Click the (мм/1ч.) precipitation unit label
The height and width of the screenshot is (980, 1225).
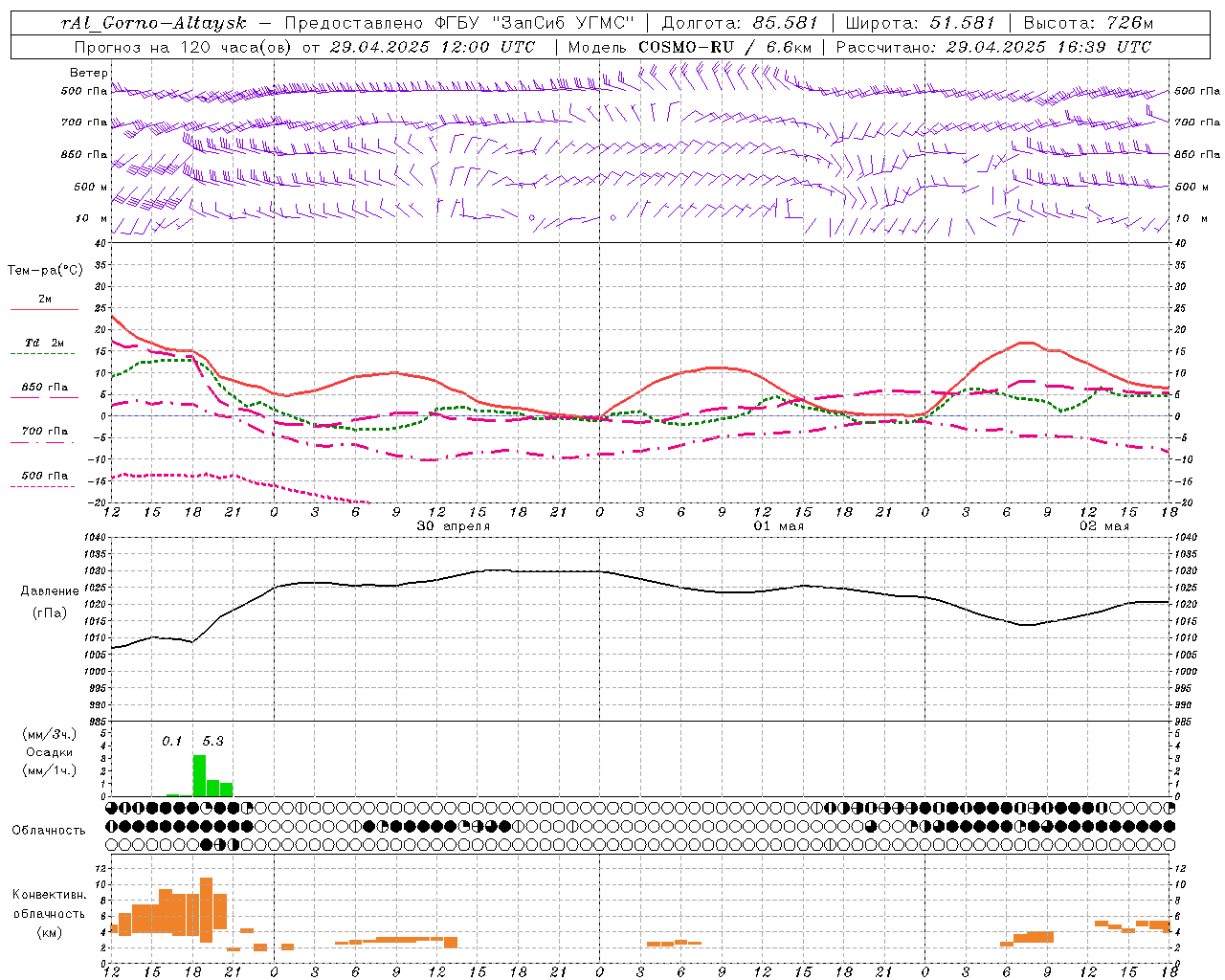[50, 769]
